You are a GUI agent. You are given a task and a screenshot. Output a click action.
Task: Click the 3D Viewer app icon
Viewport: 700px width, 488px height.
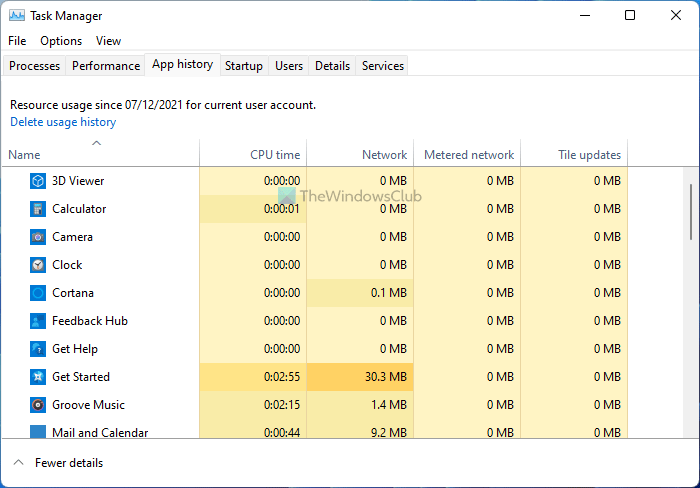38,181
